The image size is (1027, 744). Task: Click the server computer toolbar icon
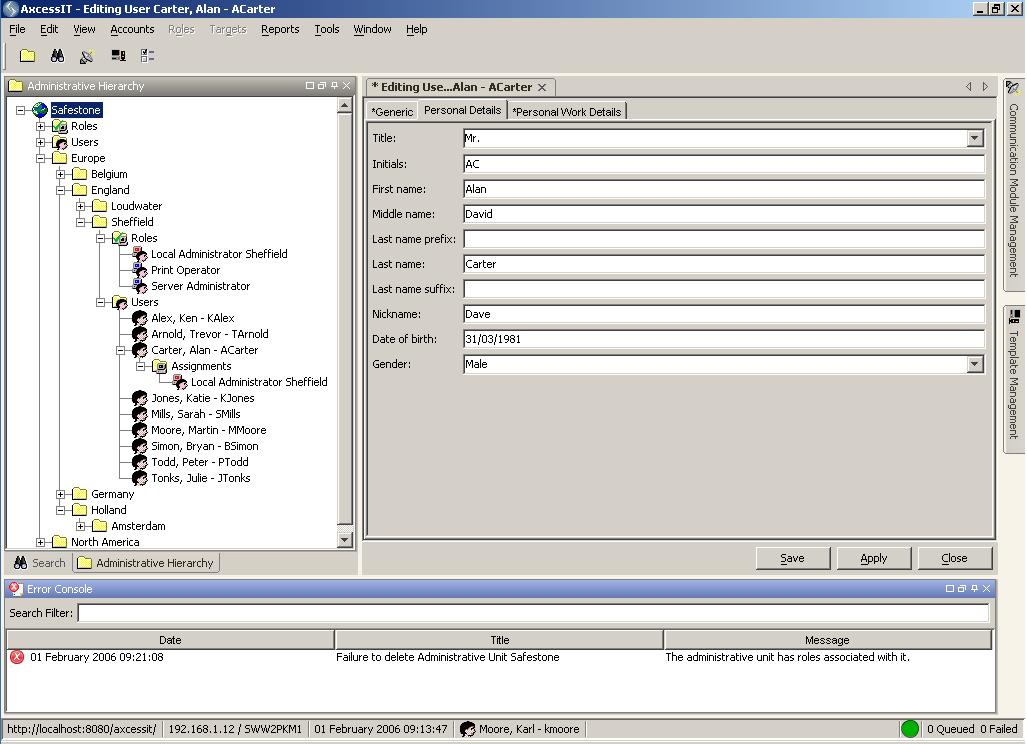tap(118, 56)
